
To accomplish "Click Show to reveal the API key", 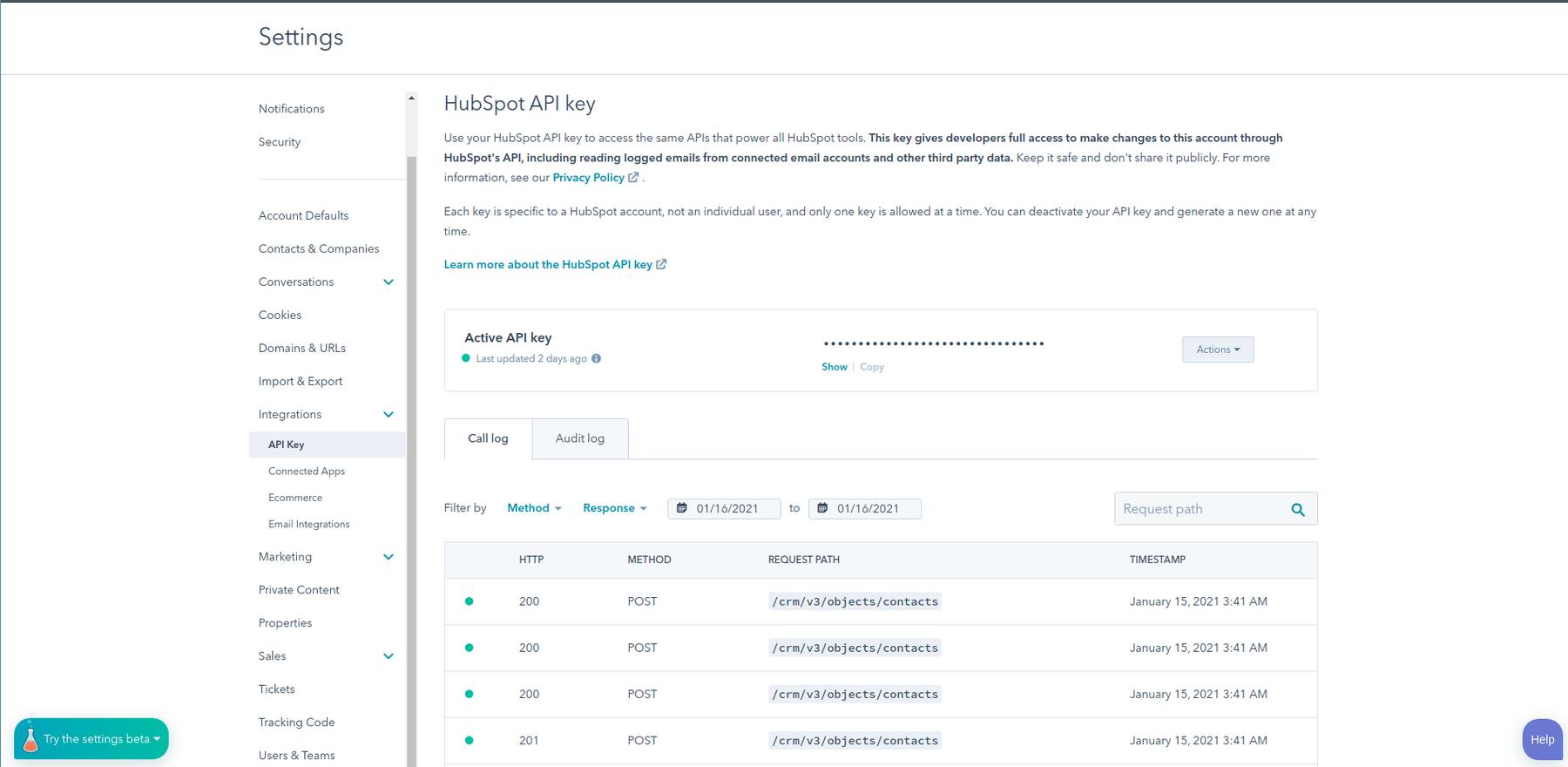I will [x=835, y=367].
